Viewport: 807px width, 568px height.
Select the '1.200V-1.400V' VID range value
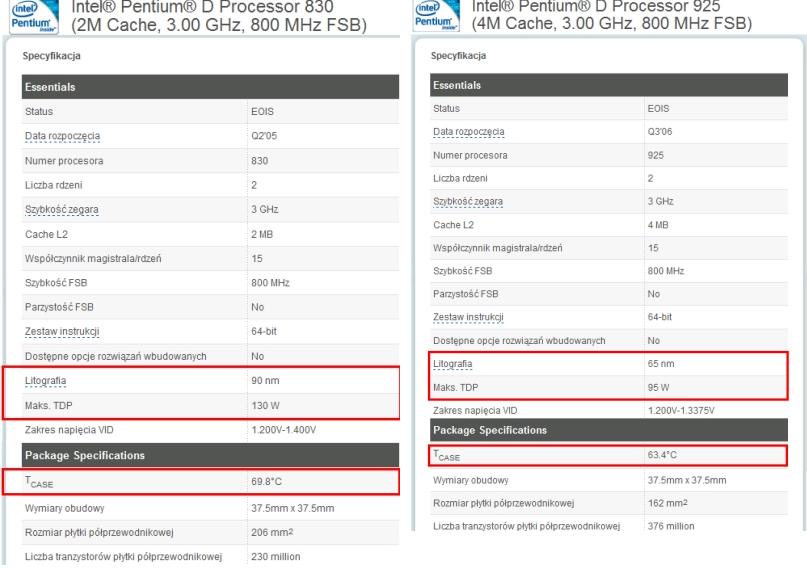pyautogui.click(x=284, y=430)
